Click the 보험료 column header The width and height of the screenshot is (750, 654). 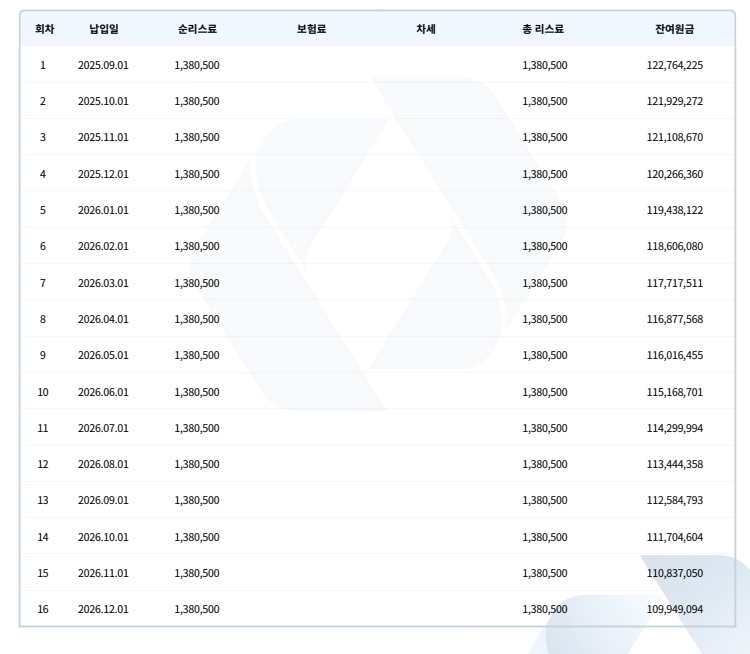click(311, 29)
